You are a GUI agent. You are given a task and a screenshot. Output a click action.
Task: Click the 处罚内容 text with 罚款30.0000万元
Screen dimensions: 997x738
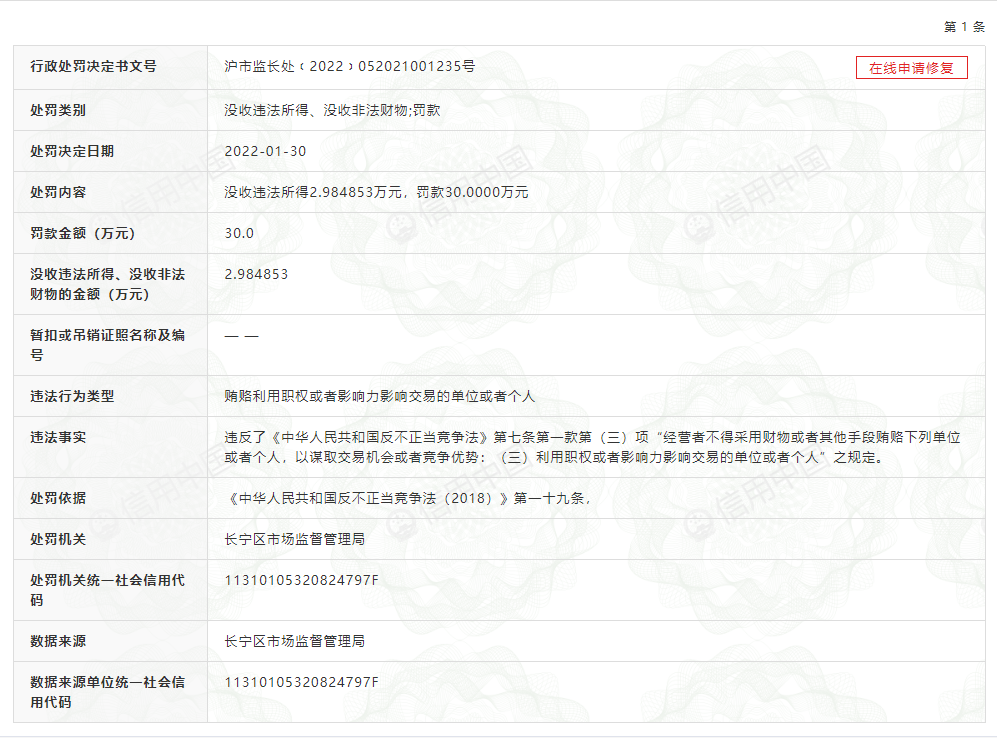point(376,192)
